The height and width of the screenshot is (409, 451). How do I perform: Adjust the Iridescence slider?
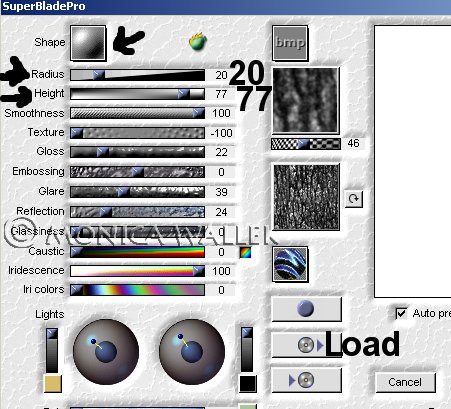[x=137, y=271]
